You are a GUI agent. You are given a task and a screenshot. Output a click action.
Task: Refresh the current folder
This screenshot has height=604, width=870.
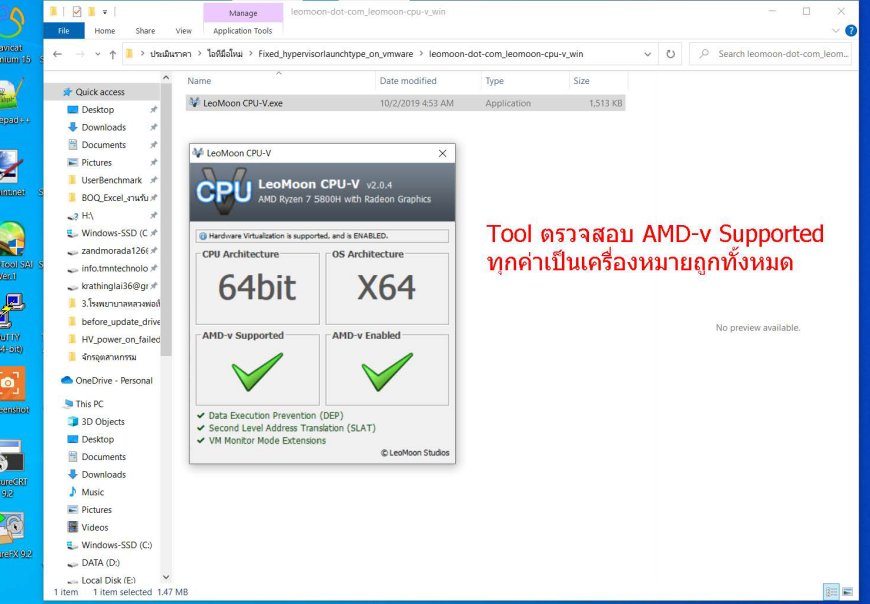670,54
